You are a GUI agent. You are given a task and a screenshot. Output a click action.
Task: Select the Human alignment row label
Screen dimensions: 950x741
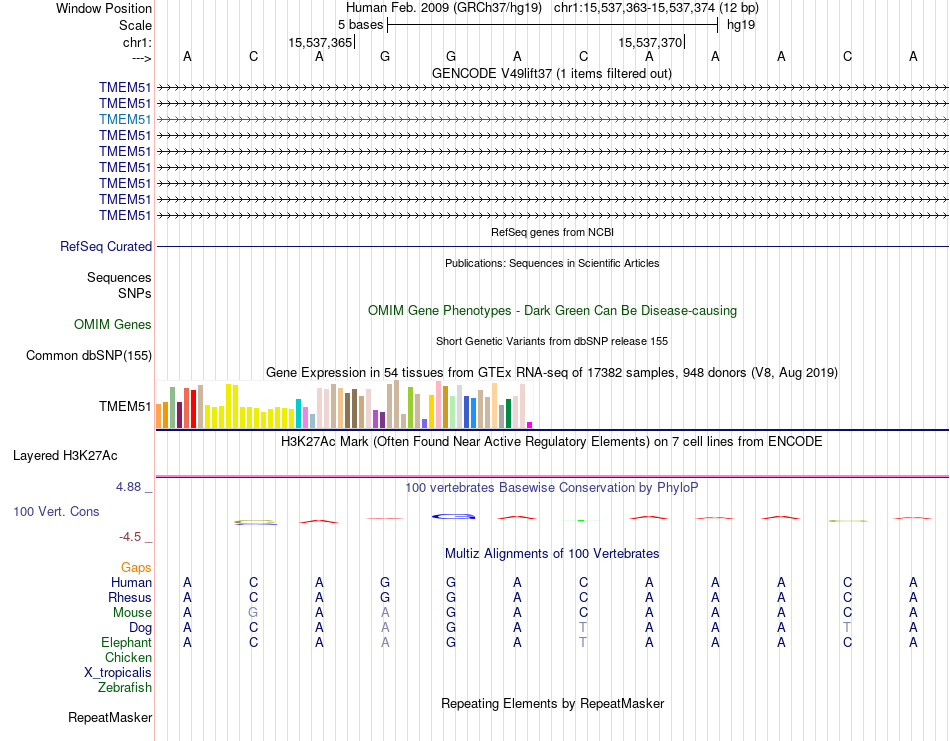click(131, 582)
